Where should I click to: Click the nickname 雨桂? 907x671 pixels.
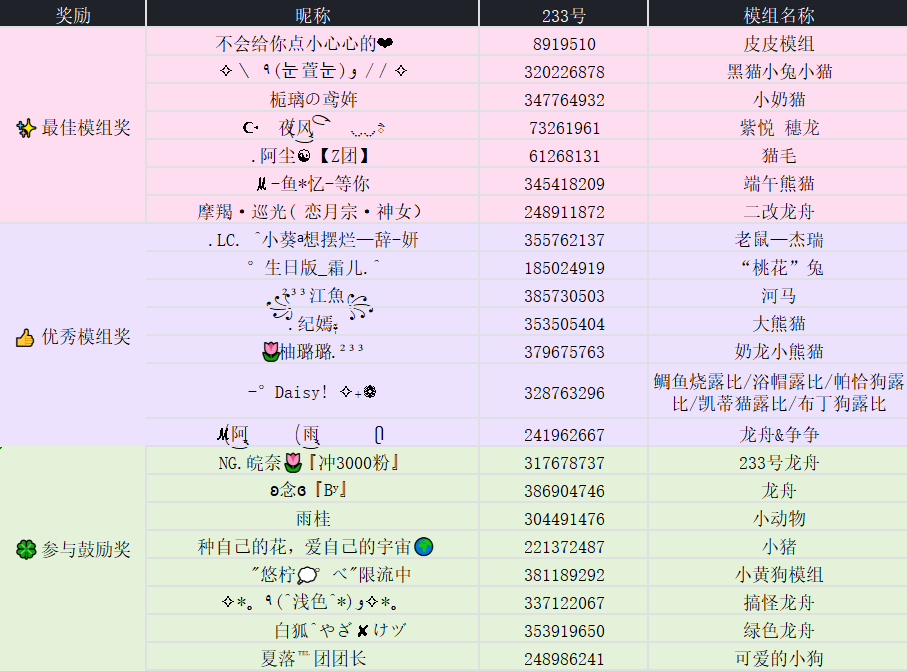(312, 519)
